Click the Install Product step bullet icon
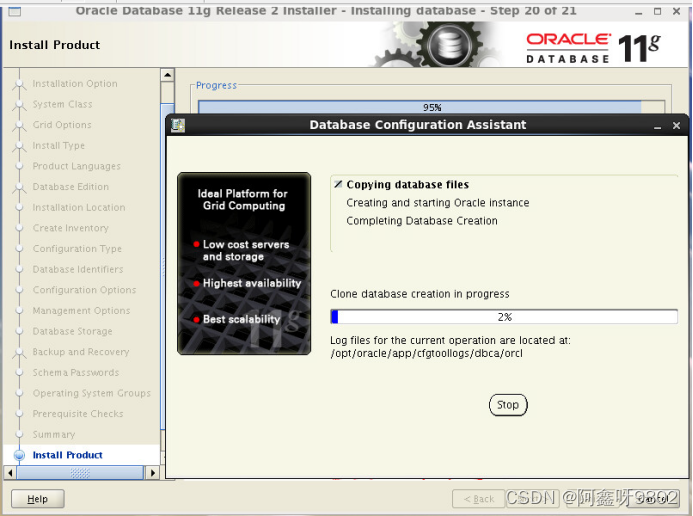The image size is (693, 516). 19,455
